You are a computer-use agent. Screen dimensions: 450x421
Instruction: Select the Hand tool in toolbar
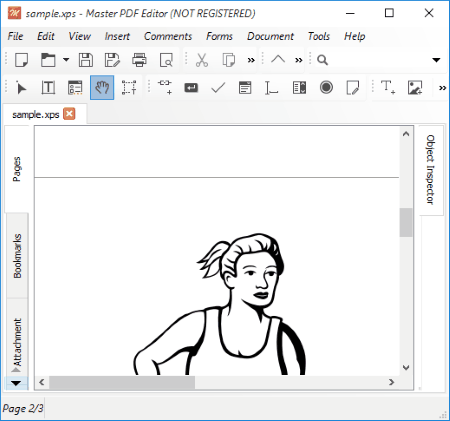tap(102, 88)
